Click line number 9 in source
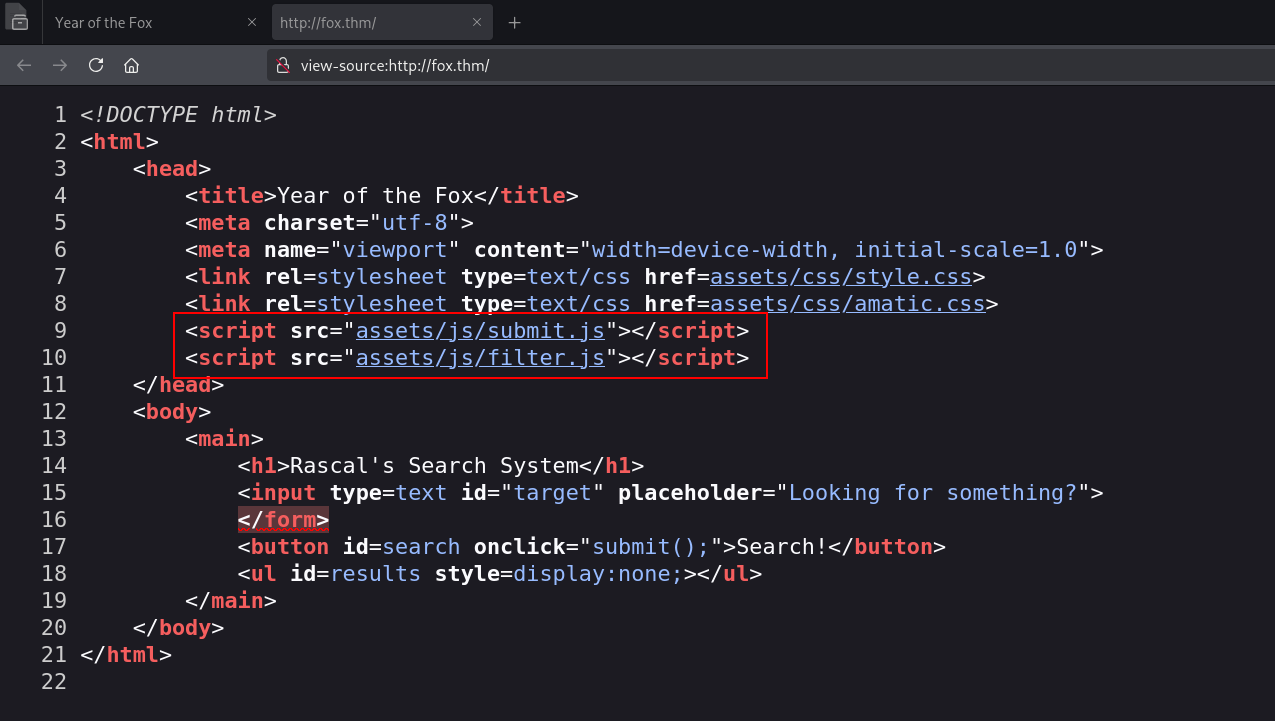This screenshot has width=1275, height=721. [x=60, y=331]
